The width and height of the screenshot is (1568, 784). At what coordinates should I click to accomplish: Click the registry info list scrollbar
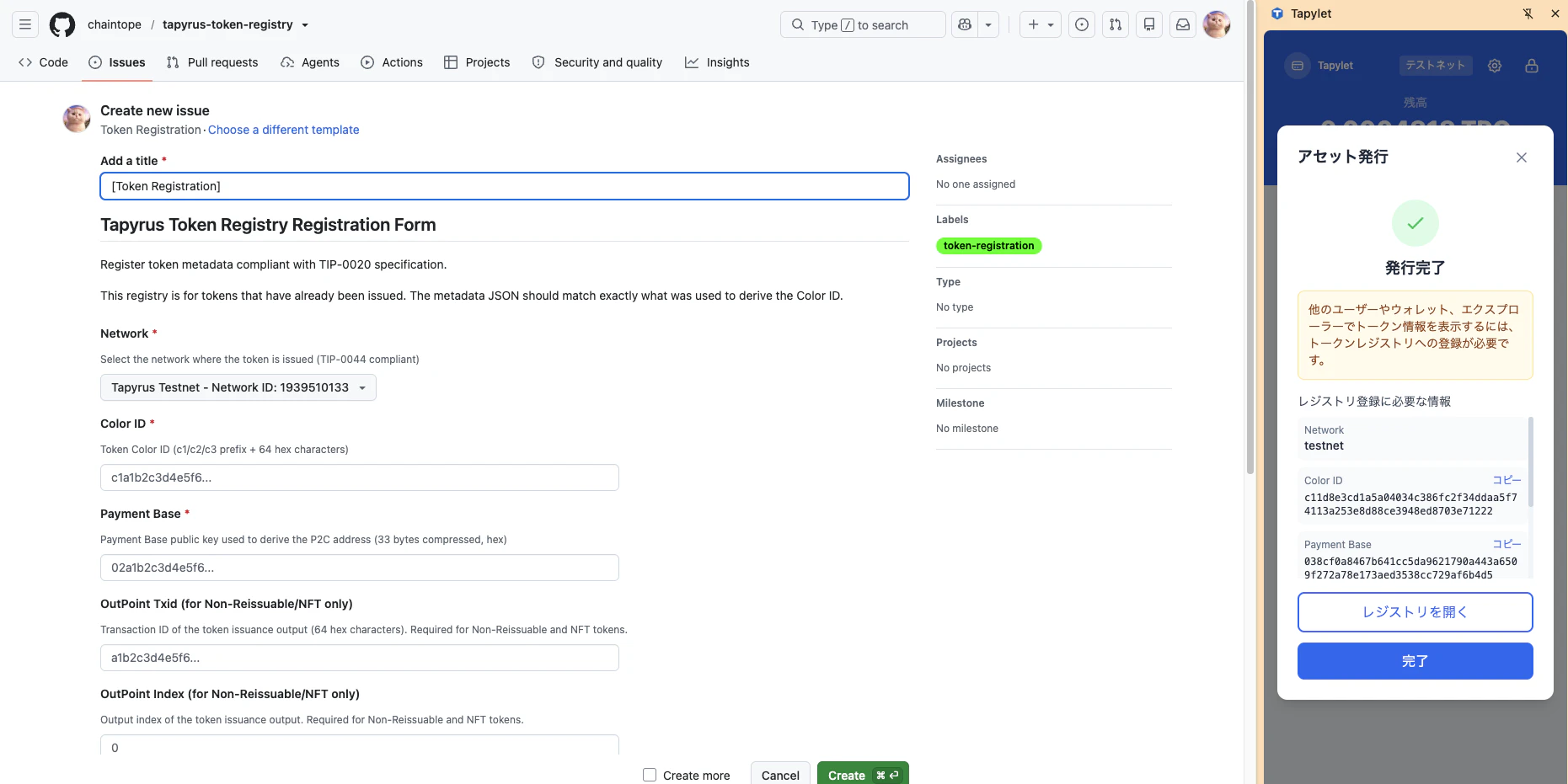(1530, 461)
